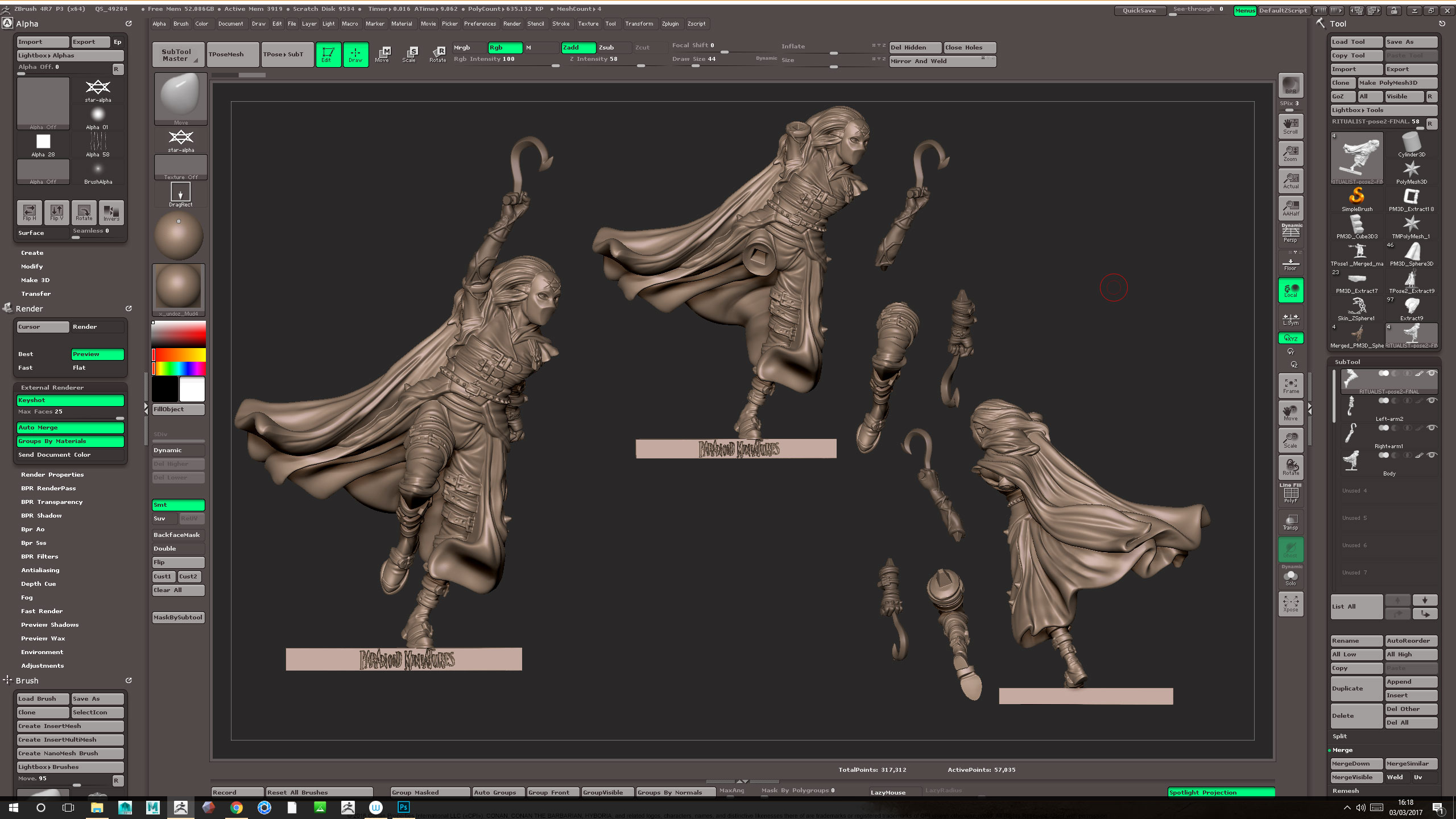Select the Scroll canvas icon
This screenshot has height=819, width=1456.
1290,126
